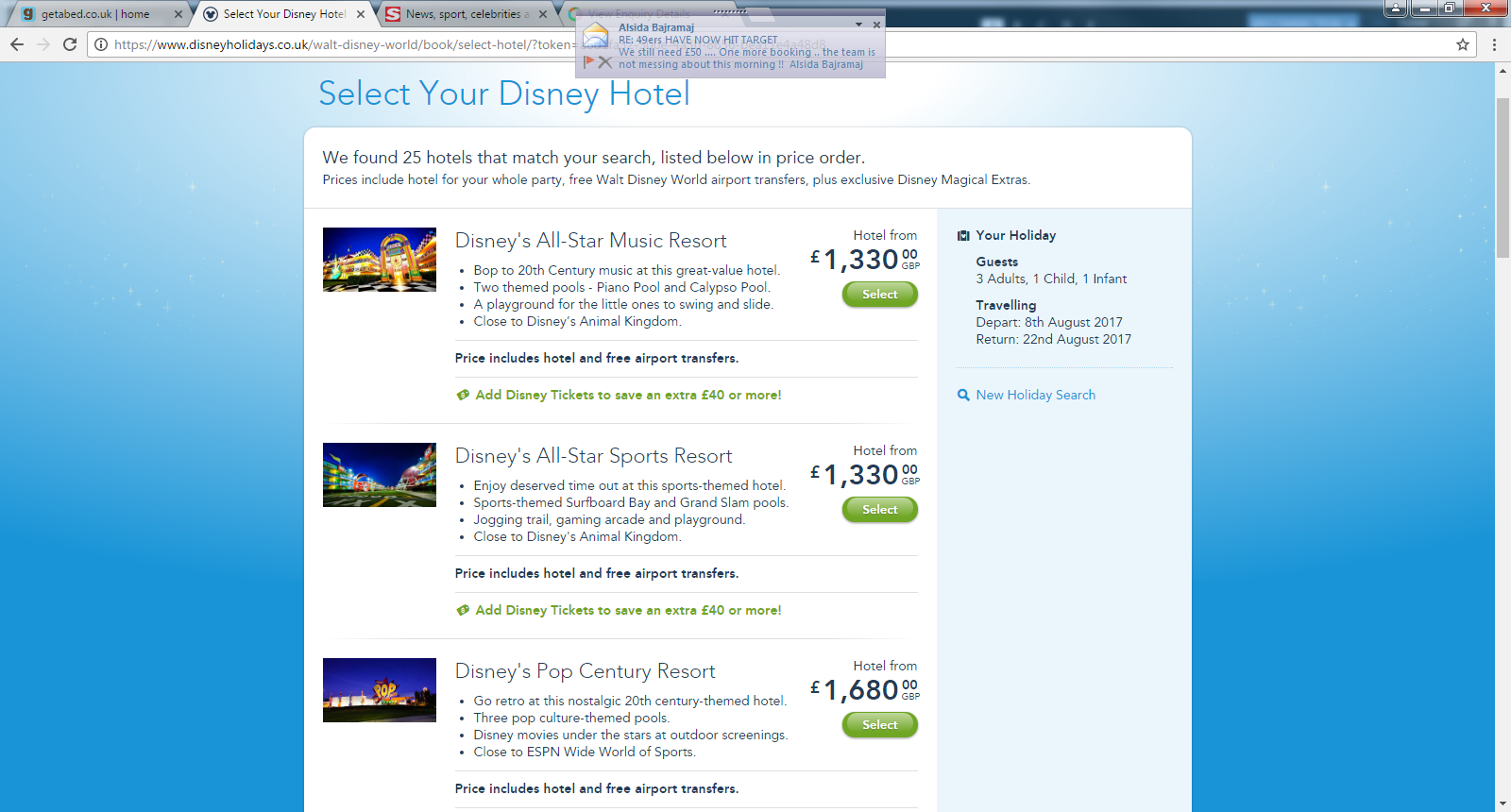Open the Chrome menu (three dots)
Screen dimensions: 1511x812
click(1494, 44)
